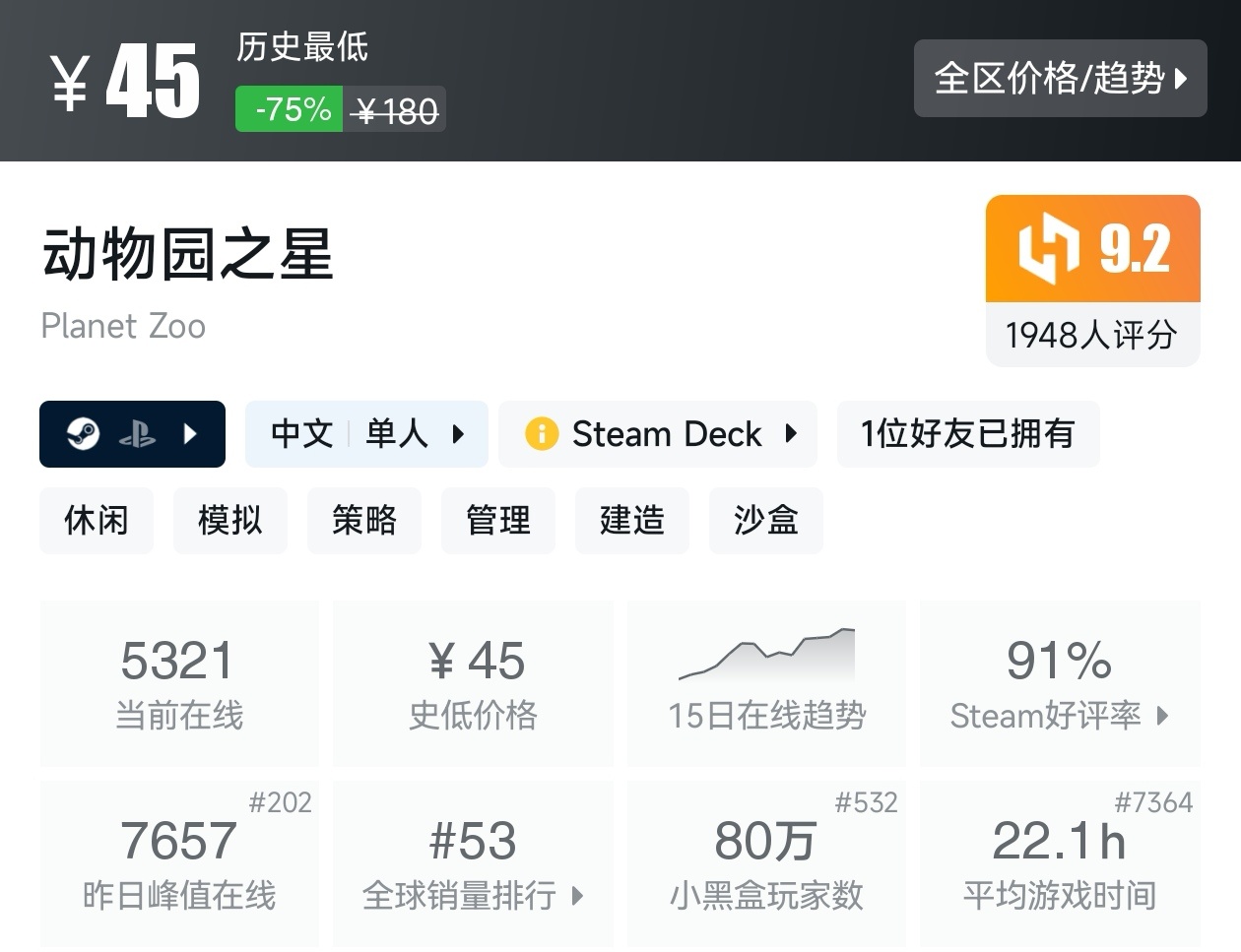Click the 1948人评分 rating count
Screen dimensions: 1241x952
pyautogui.click(x=1091, y=336)
